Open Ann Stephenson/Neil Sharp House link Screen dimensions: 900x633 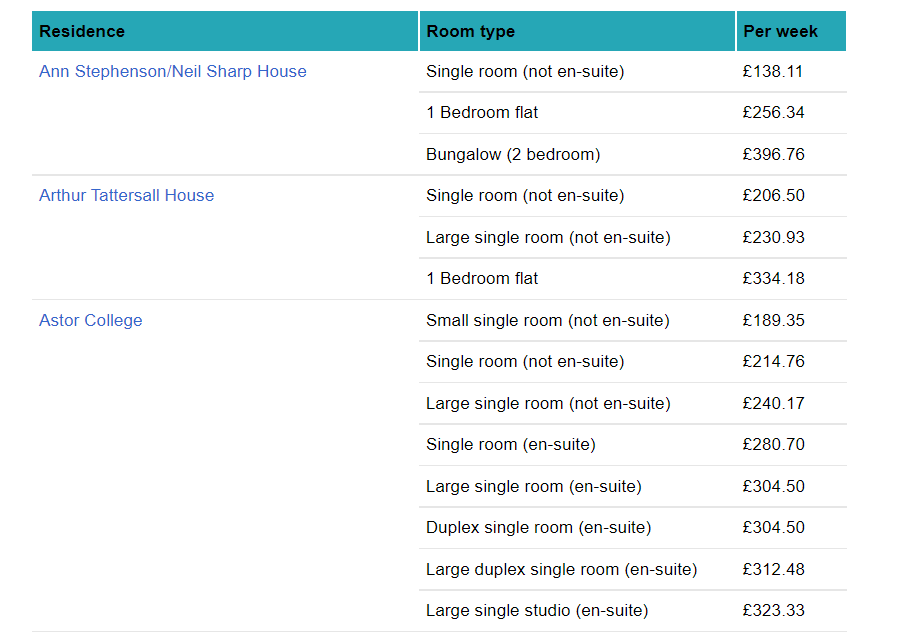(172, 72)
